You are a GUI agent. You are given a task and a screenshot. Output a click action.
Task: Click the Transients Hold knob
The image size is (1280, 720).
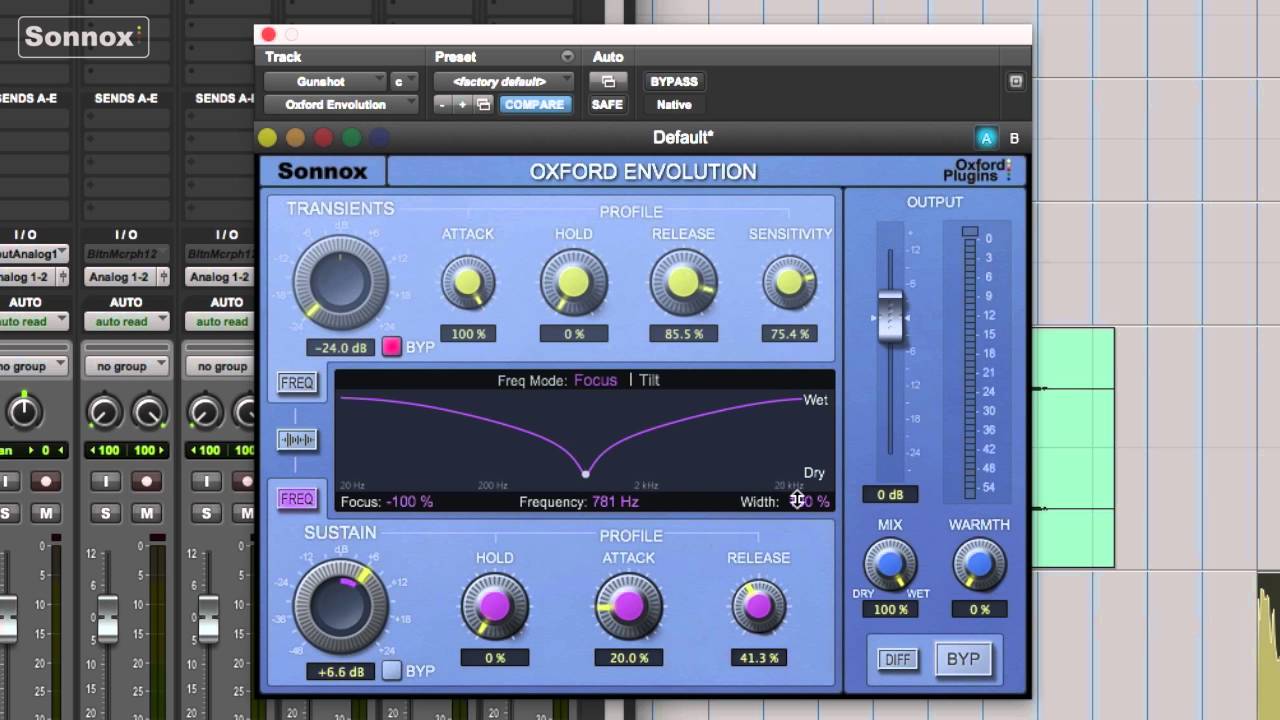tap(574, 283)
